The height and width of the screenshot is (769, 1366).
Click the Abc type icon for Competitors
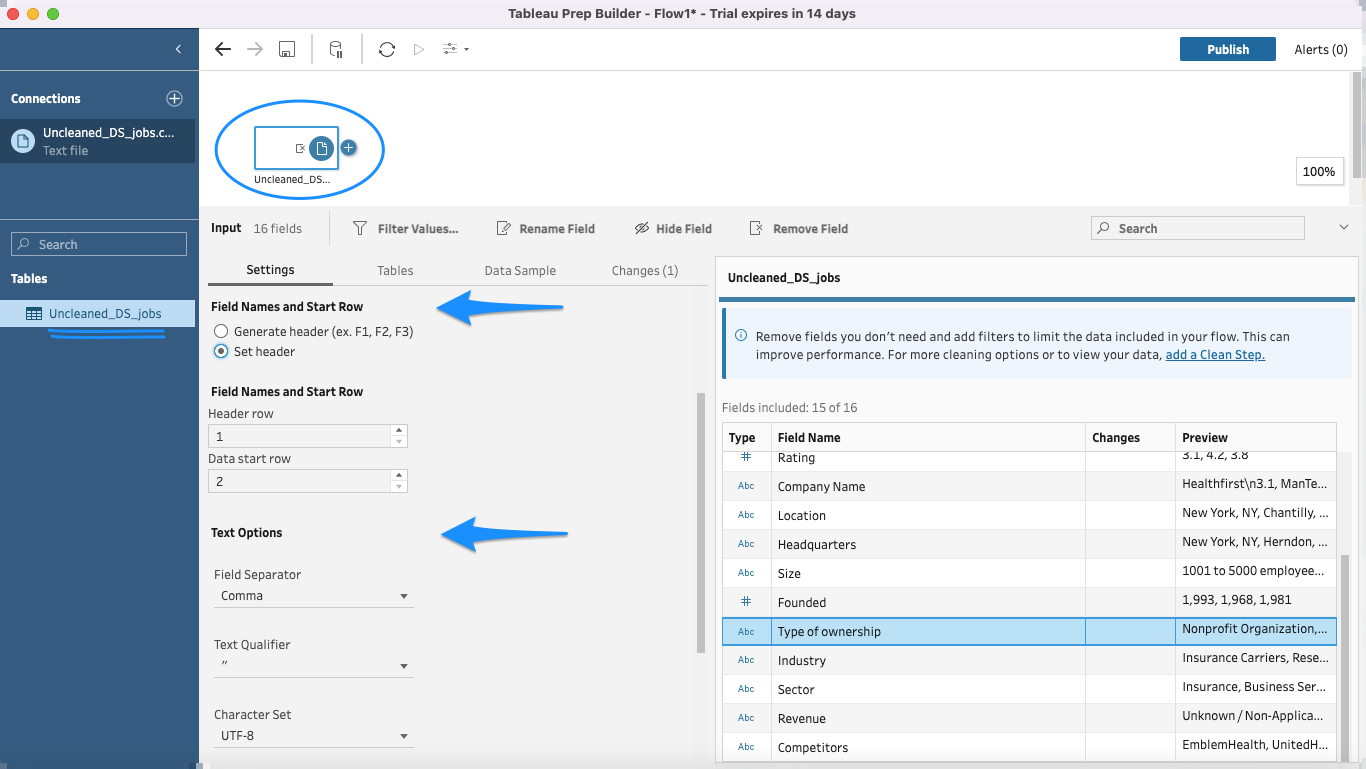tap(746, 747)
